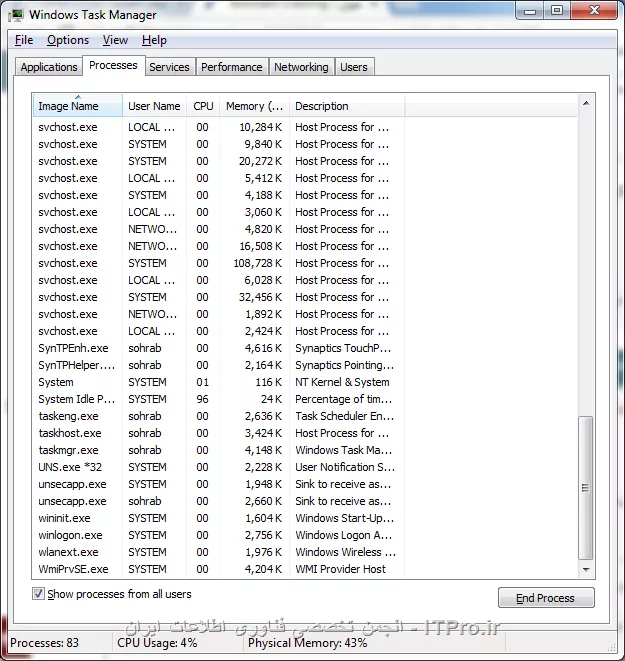This screenshot has width=625, height=661.
Task: Select the Processes tab
Action: pyautogui.click(x=113, y=66)
